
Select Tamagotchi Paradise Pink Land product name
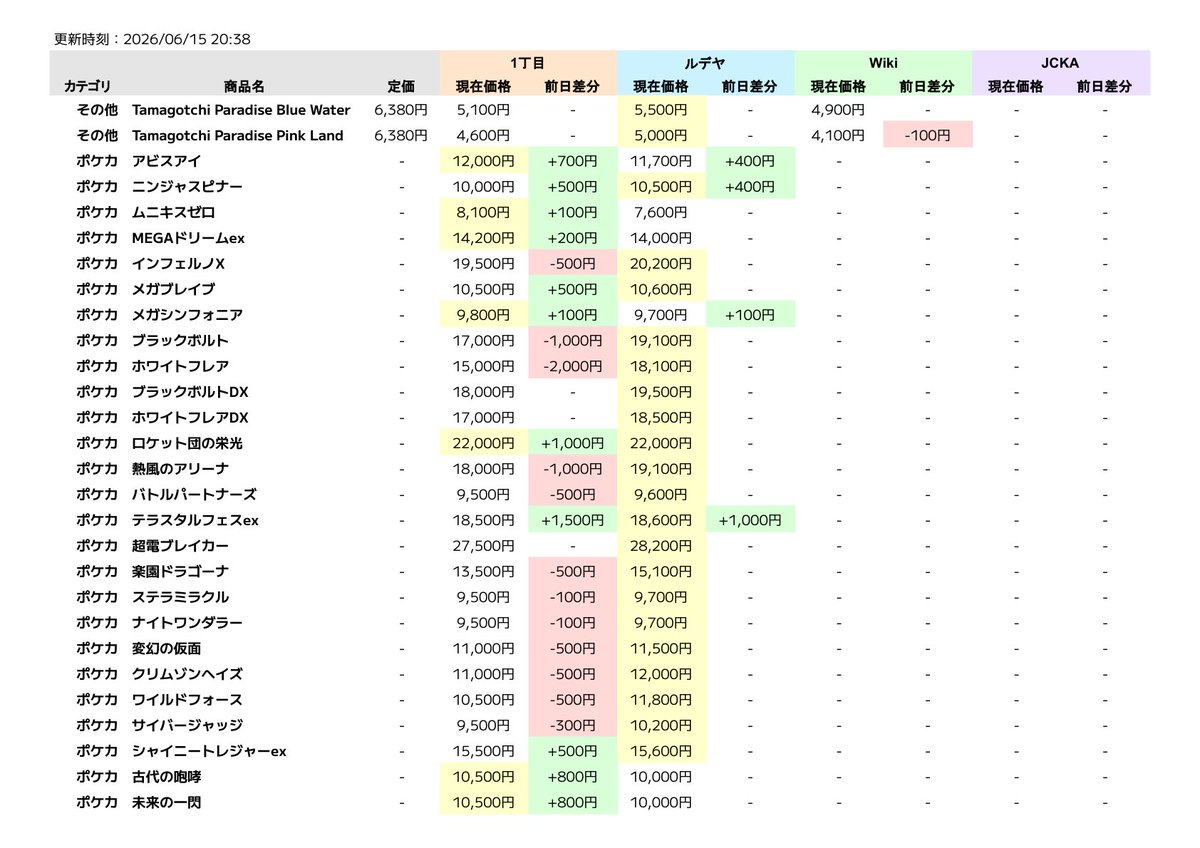tap(238, 136)
